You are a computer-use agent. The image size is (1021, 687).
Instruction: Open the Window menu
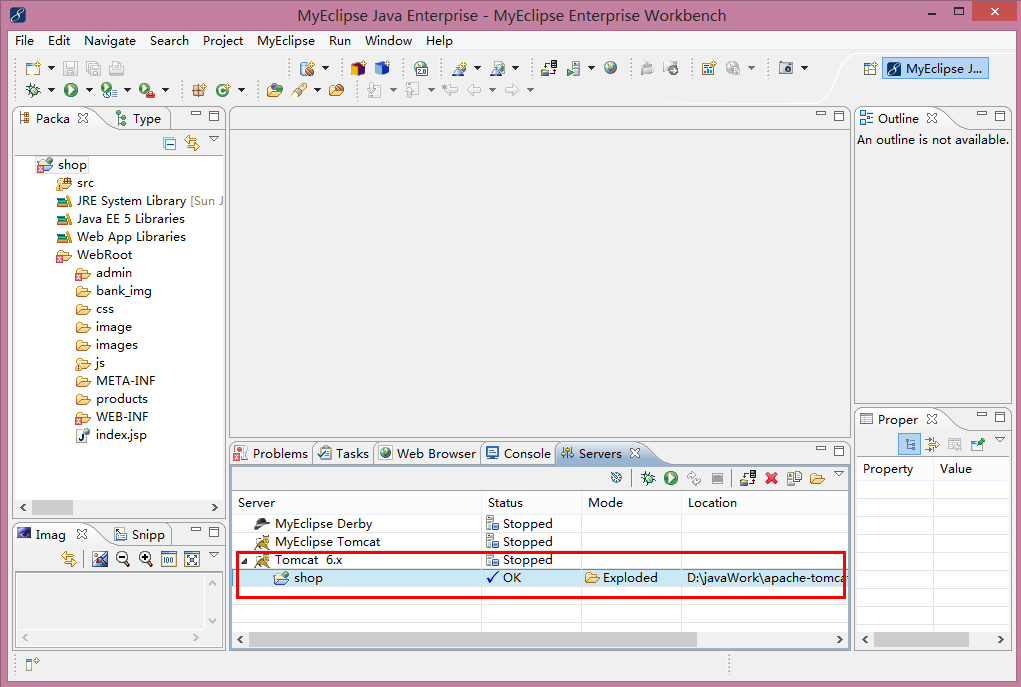(x=389, y=40)
